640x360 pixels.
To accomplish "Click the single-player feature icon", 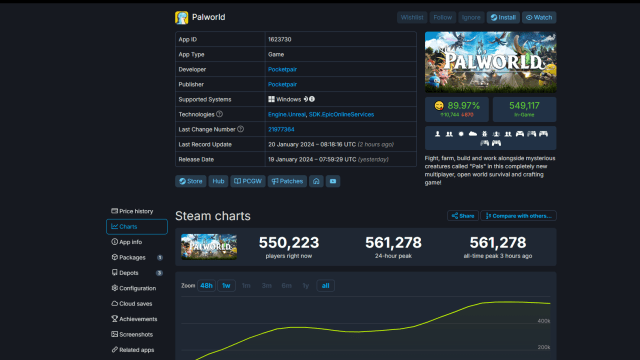I will [438, 134].
